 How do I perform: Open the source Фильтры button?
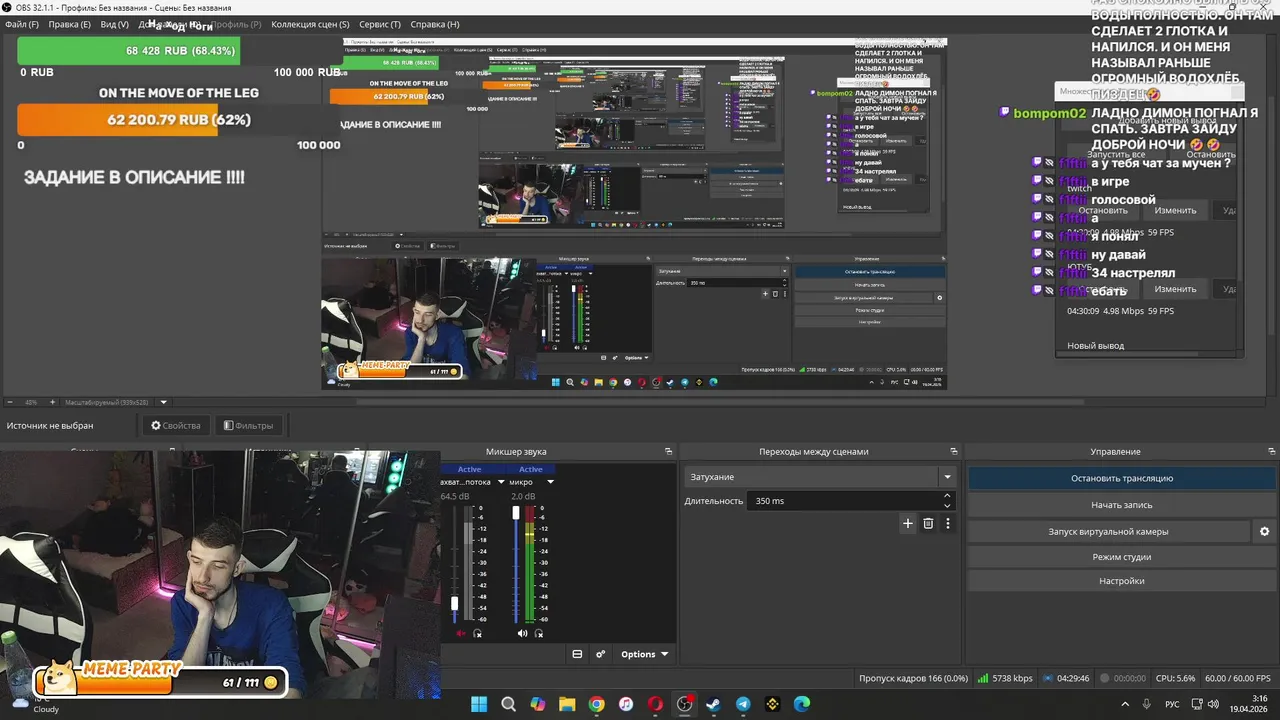(248, 425)
